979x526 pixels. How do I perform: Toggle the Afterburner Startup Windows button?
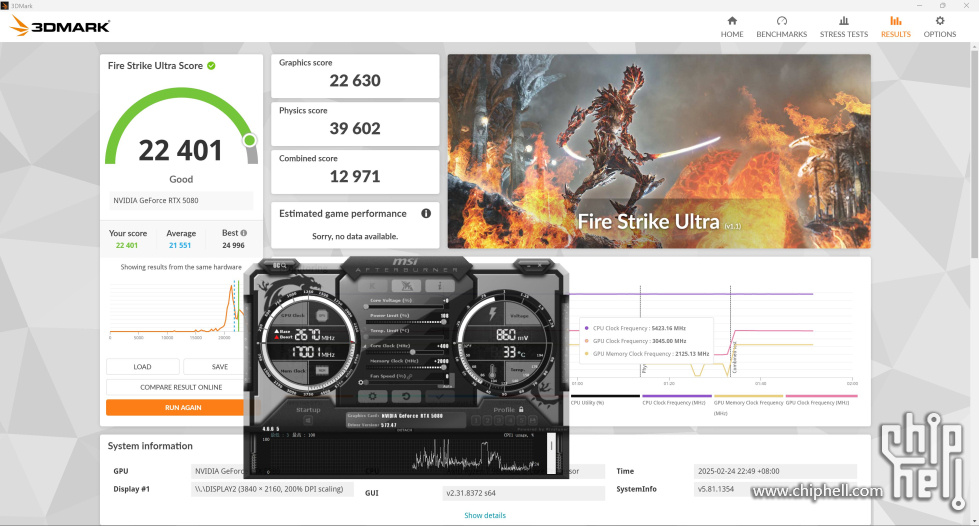coord(308,420)
